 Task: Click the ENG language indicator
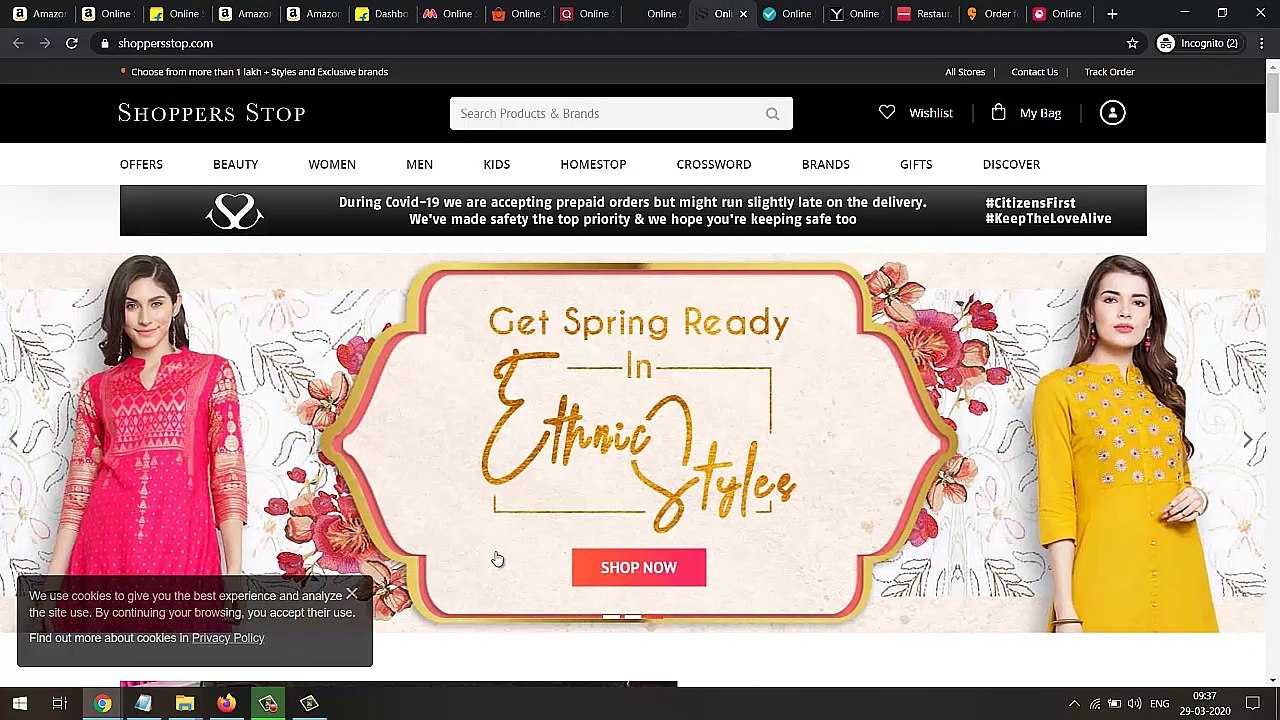(x=1160, y=704)
